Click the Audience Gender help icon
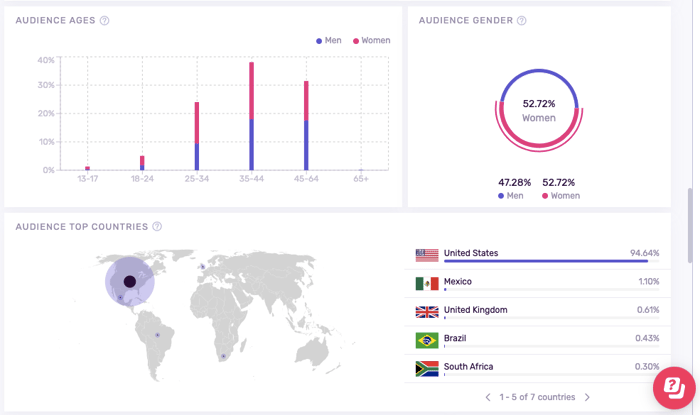The image size is (700, 415). click(522, 20)
